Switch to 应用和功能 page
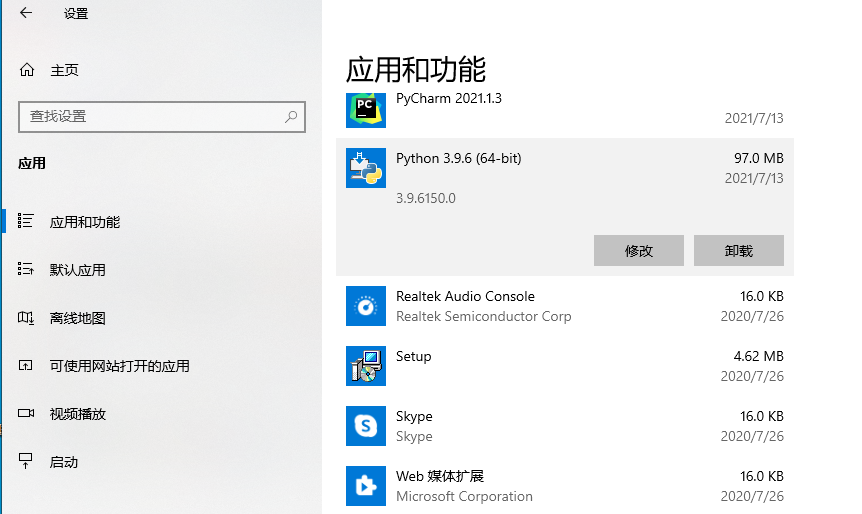862x514 pixels. coord(85,222)
